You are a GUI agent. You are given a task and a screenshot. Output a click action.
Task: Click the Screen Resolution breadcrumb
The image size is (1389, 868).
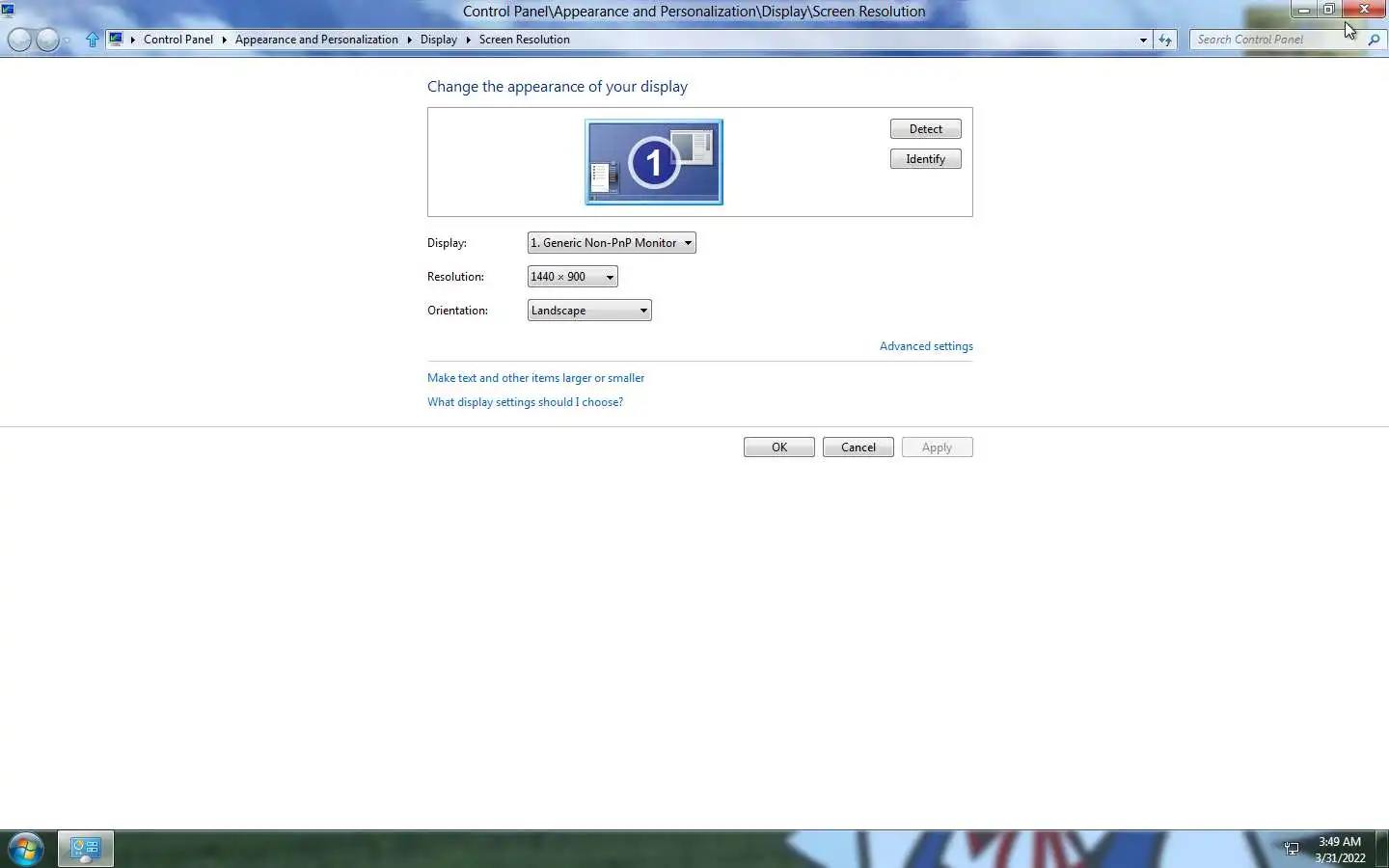(x=525, y=40)
